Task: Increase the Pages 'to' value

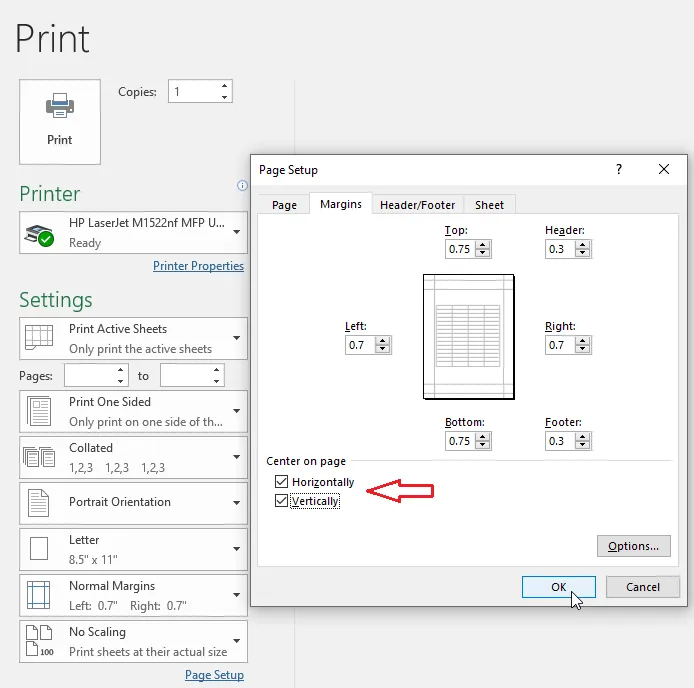Action: click(x=216, y=370)
